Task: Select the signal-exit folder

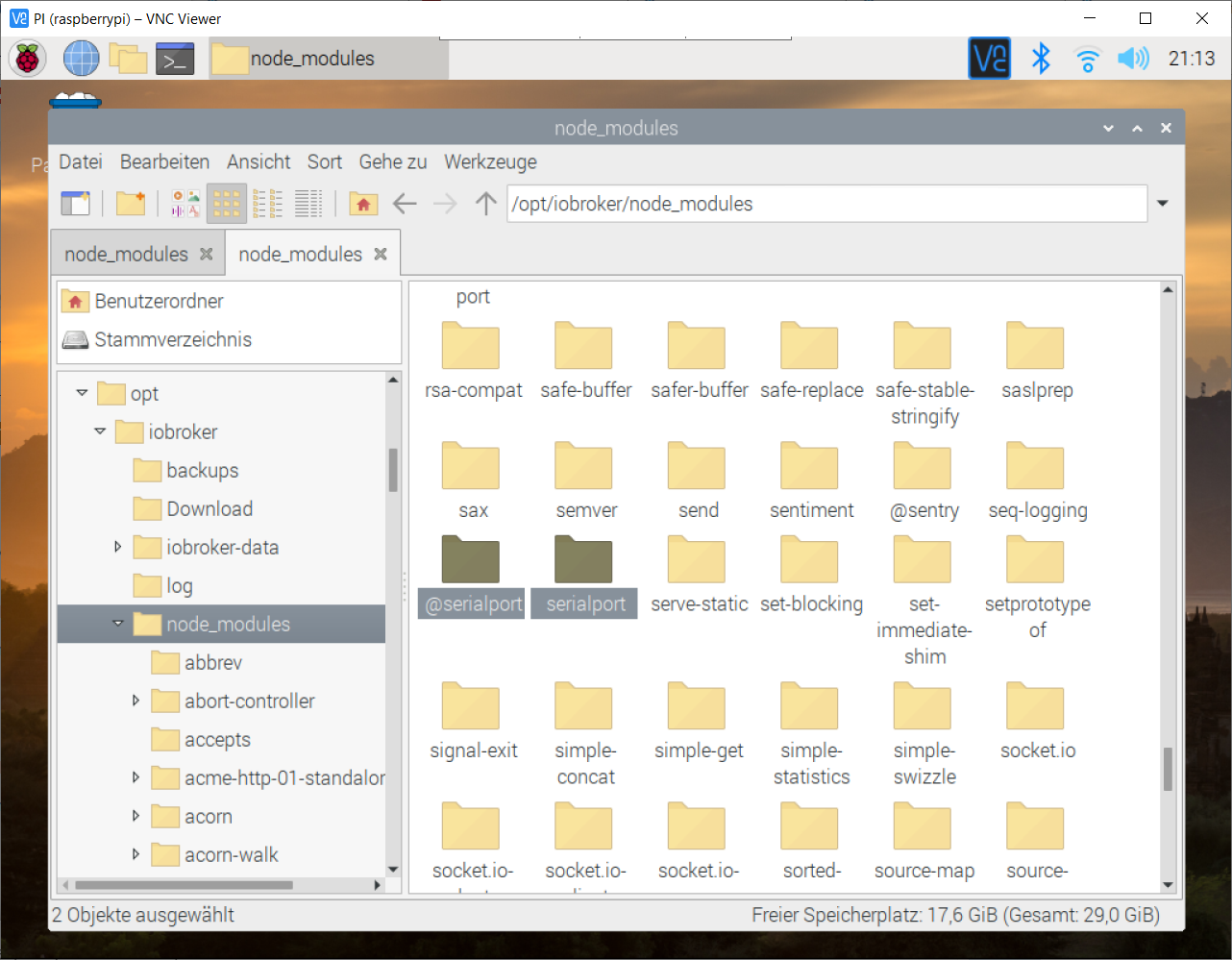Action: [x=474, y=723]
